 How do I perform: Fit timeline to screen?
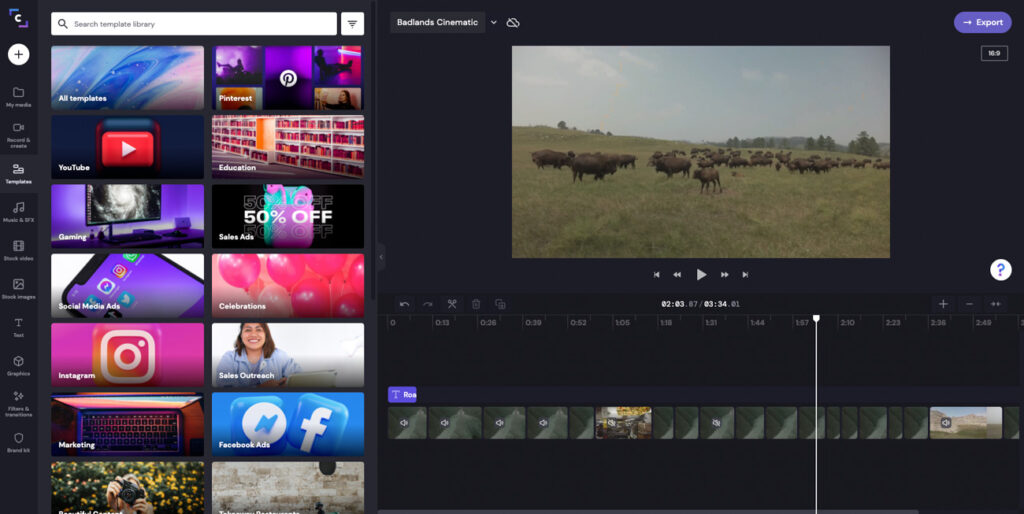point(995,304)
